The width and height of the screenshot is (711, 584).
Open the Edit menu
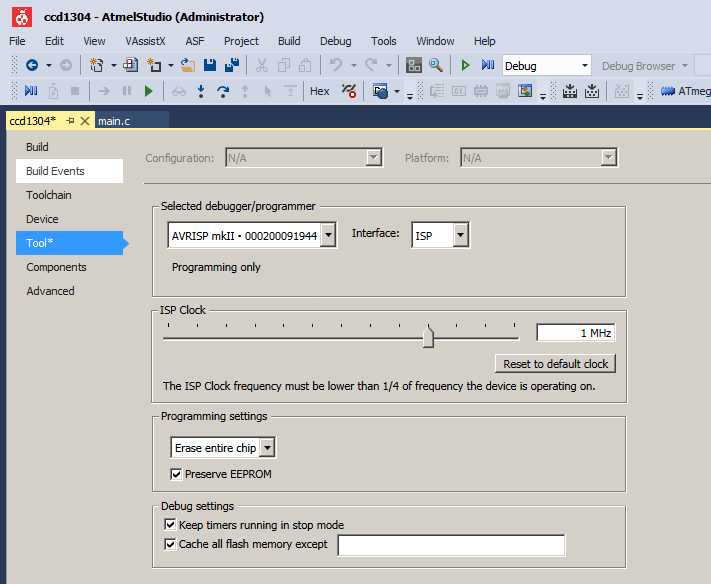54,41
